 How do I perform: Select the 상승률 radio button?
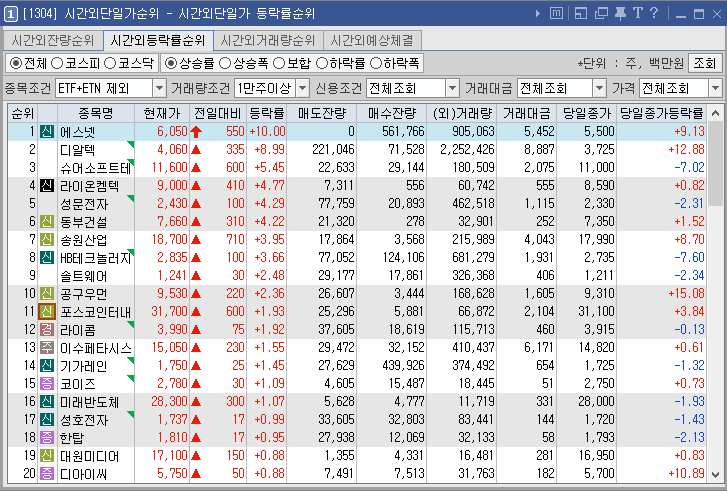[x=171, y=63]
